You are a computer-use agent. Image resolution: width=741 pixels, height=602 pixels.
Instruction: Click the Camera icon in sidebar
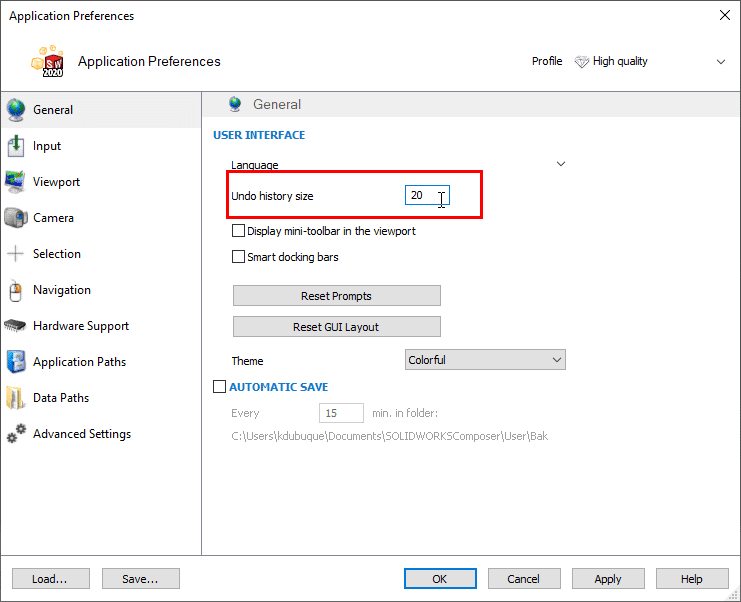pos(16,218)
